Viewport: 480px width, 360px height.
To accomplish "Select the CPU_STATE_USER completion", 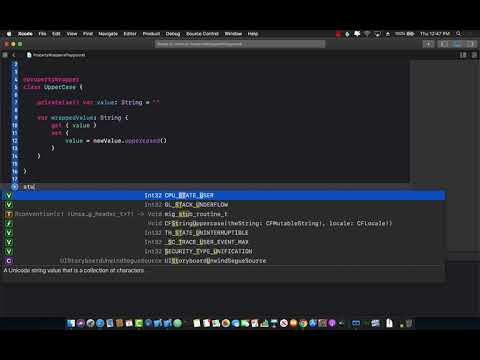I will click(x=223, y=195).
